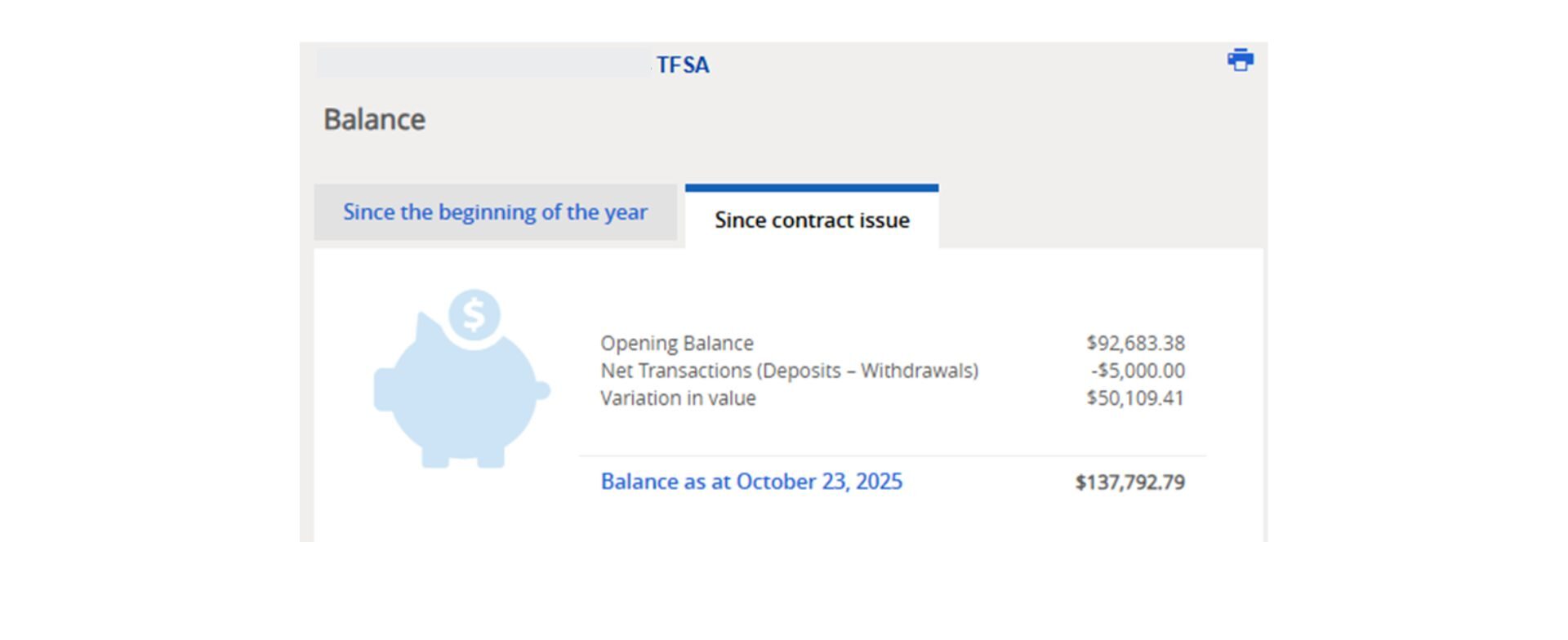Click the blue bar above the active tab

pos(812,188)
